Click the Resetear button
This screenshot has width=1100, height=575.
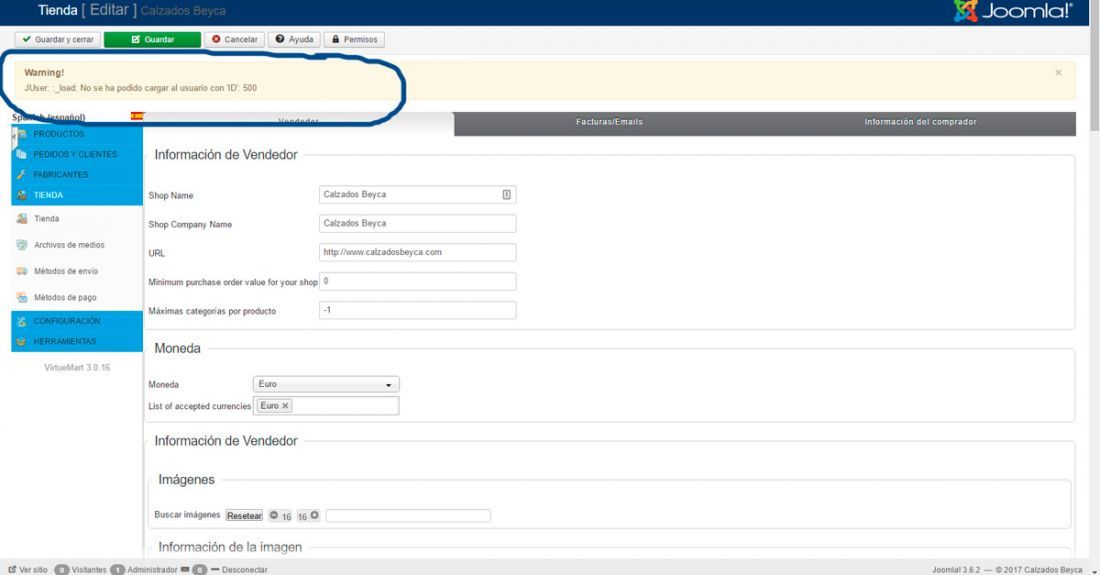point(244,515)
